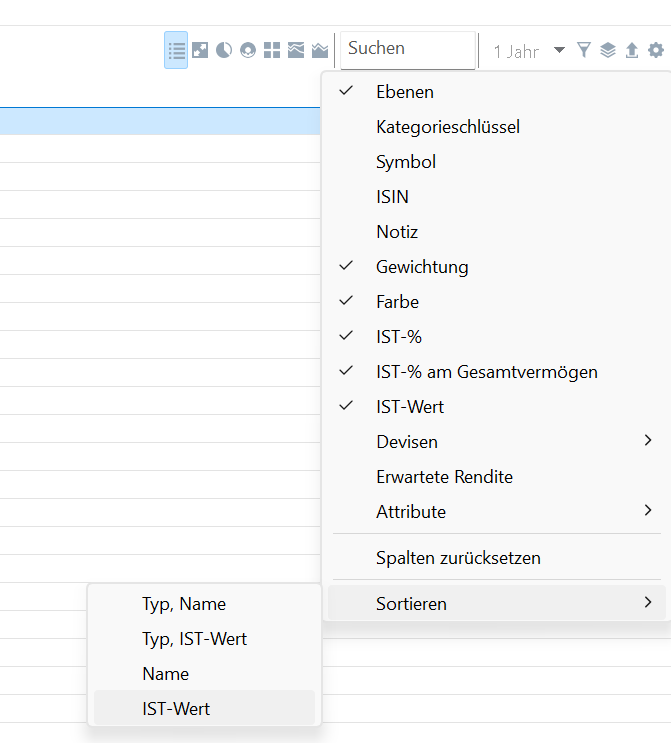671x743 pixels.
Task: Open the stacked area chart view
Action: coord(320,50)
